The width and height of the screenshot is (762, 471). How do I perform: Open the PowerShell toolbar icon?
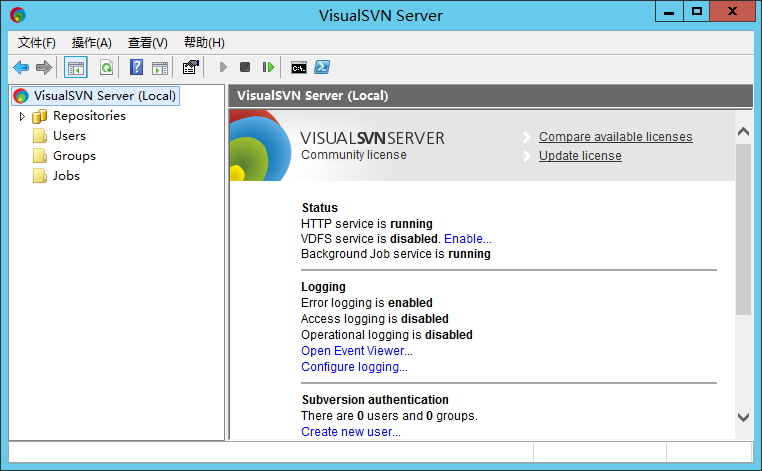coord(322,67)
